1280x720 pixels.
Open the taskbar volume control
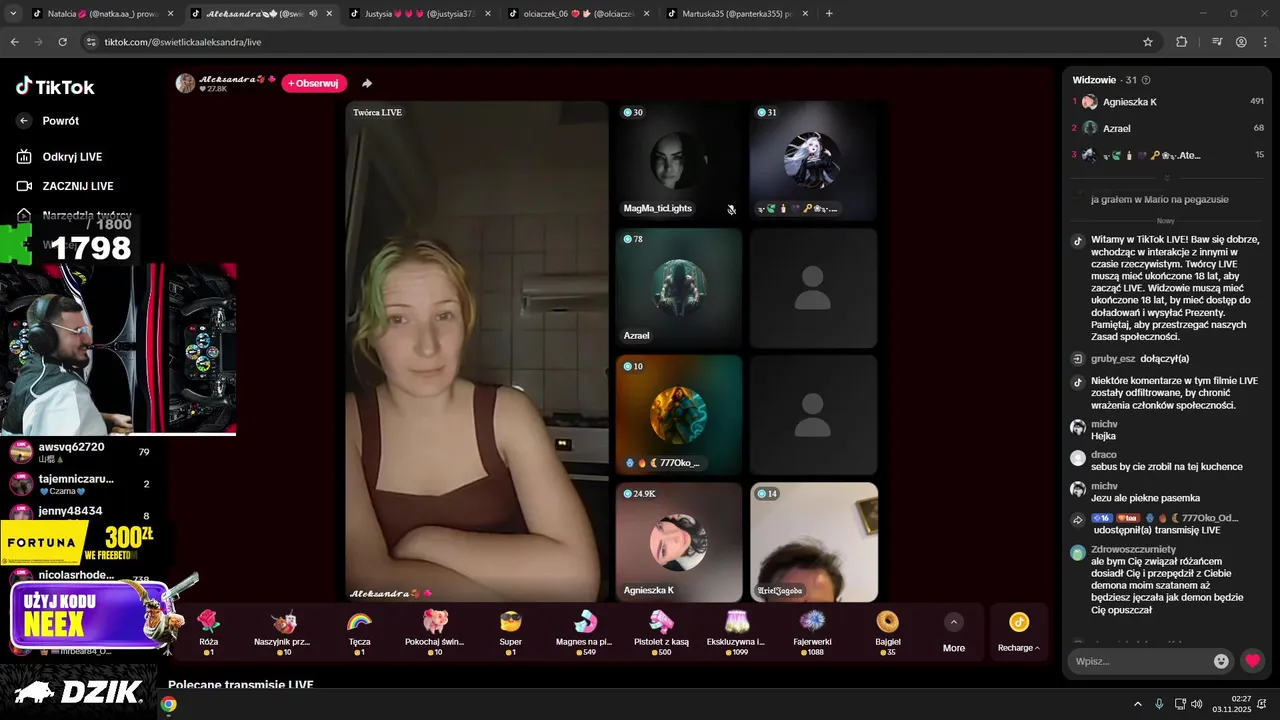tap(1197, 704)
